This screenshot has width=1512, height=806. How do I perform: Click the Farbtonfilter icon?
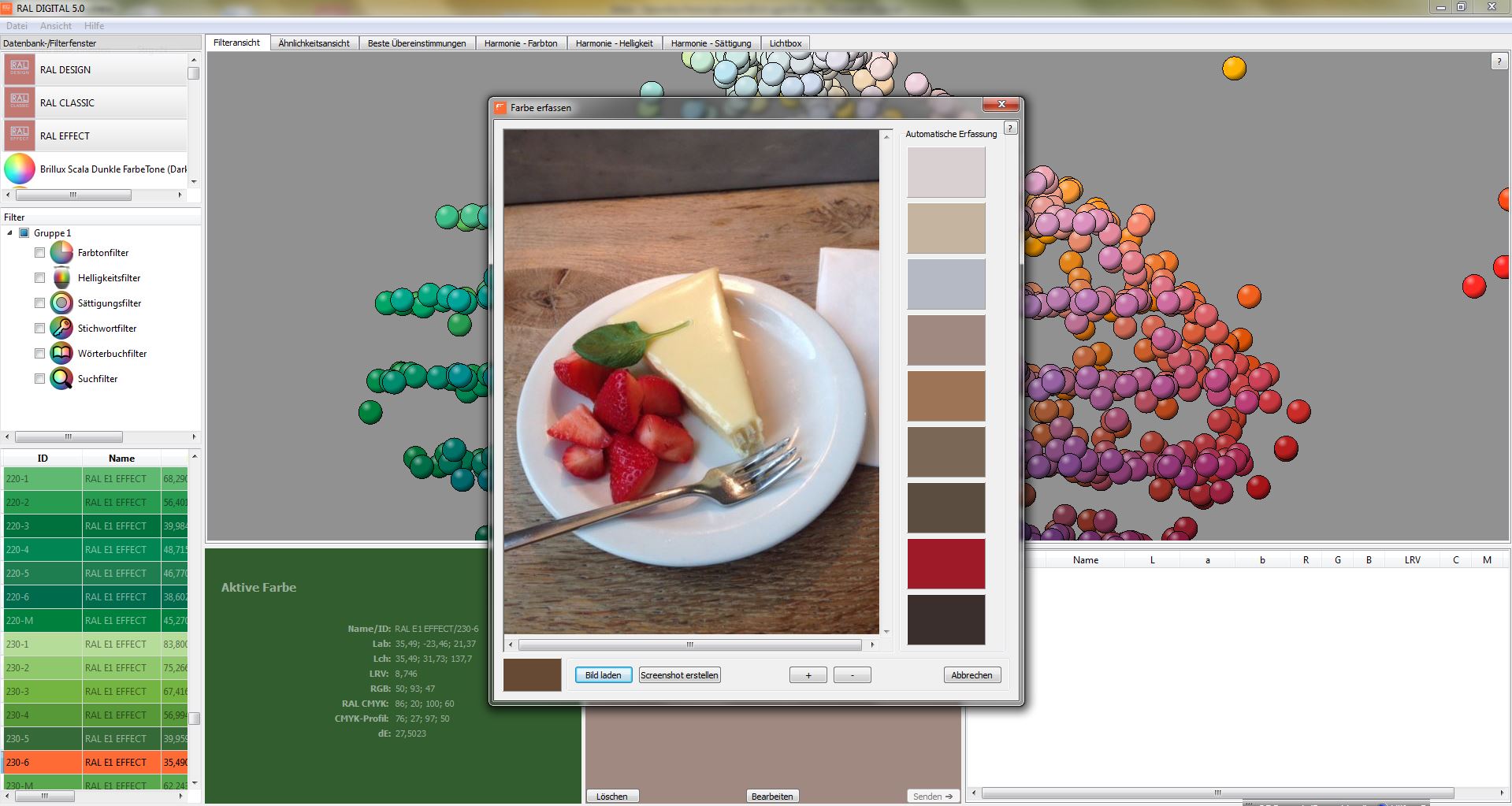coord(61,253)
